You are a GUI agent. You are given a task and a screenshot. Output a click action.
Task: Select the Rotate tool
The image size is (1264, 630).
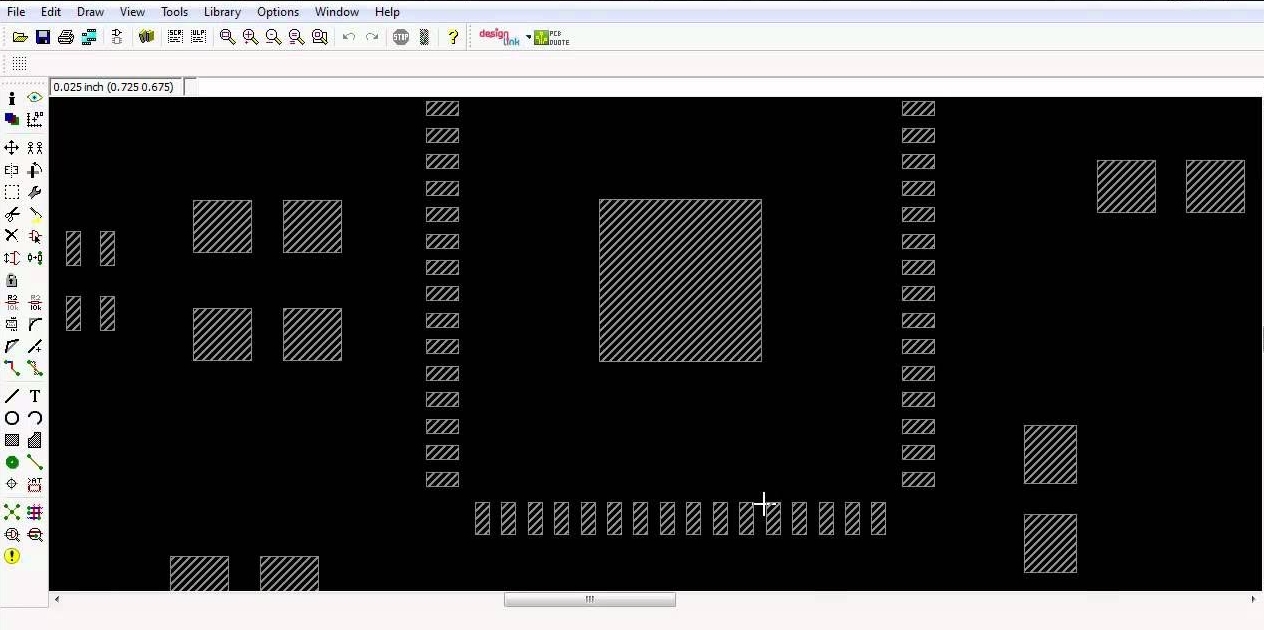click(34, 170)
